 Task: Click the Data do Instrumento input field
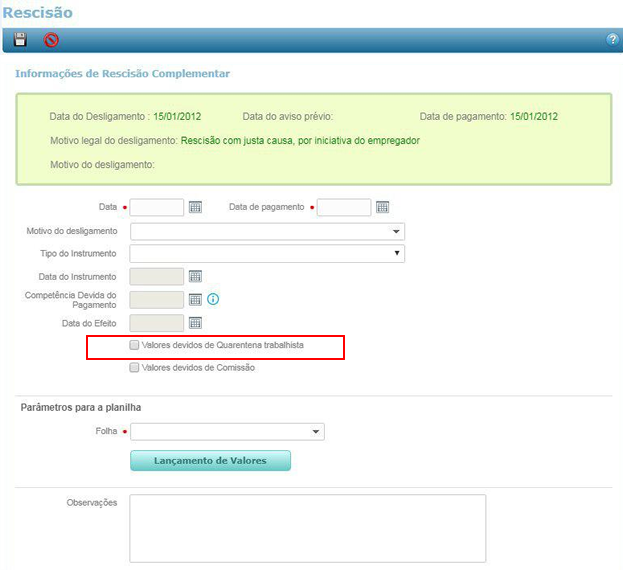click(x=157, y=276)
